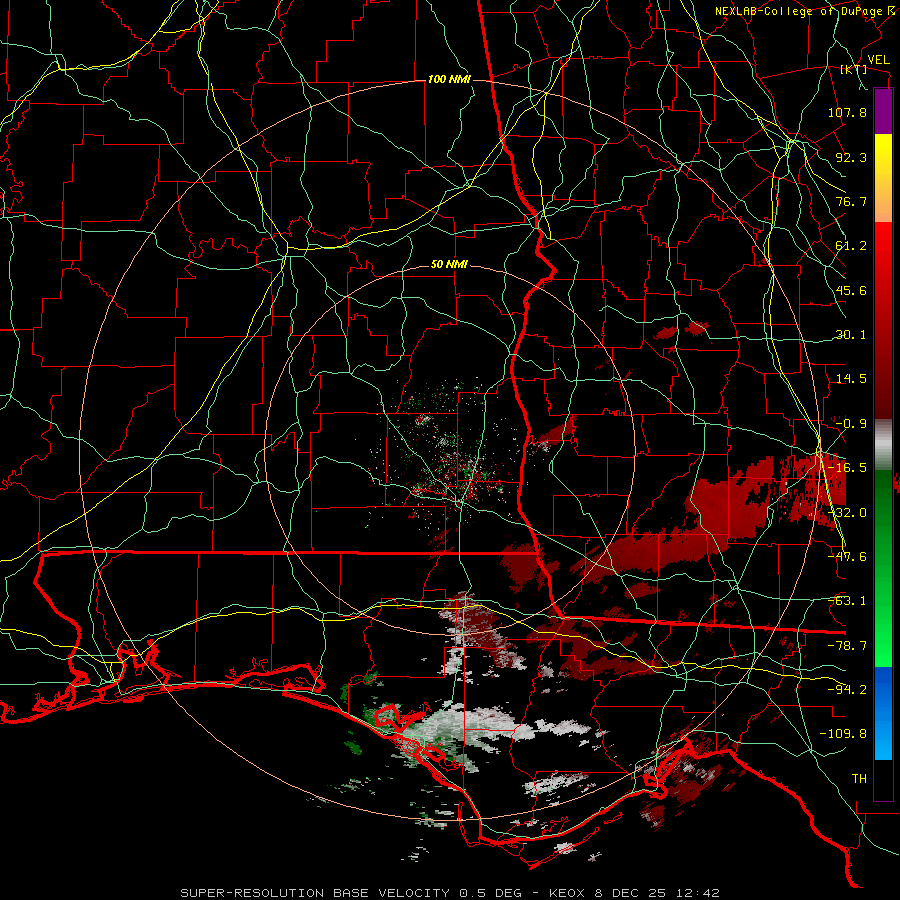Click the [KT] units label

click(854, 69)
